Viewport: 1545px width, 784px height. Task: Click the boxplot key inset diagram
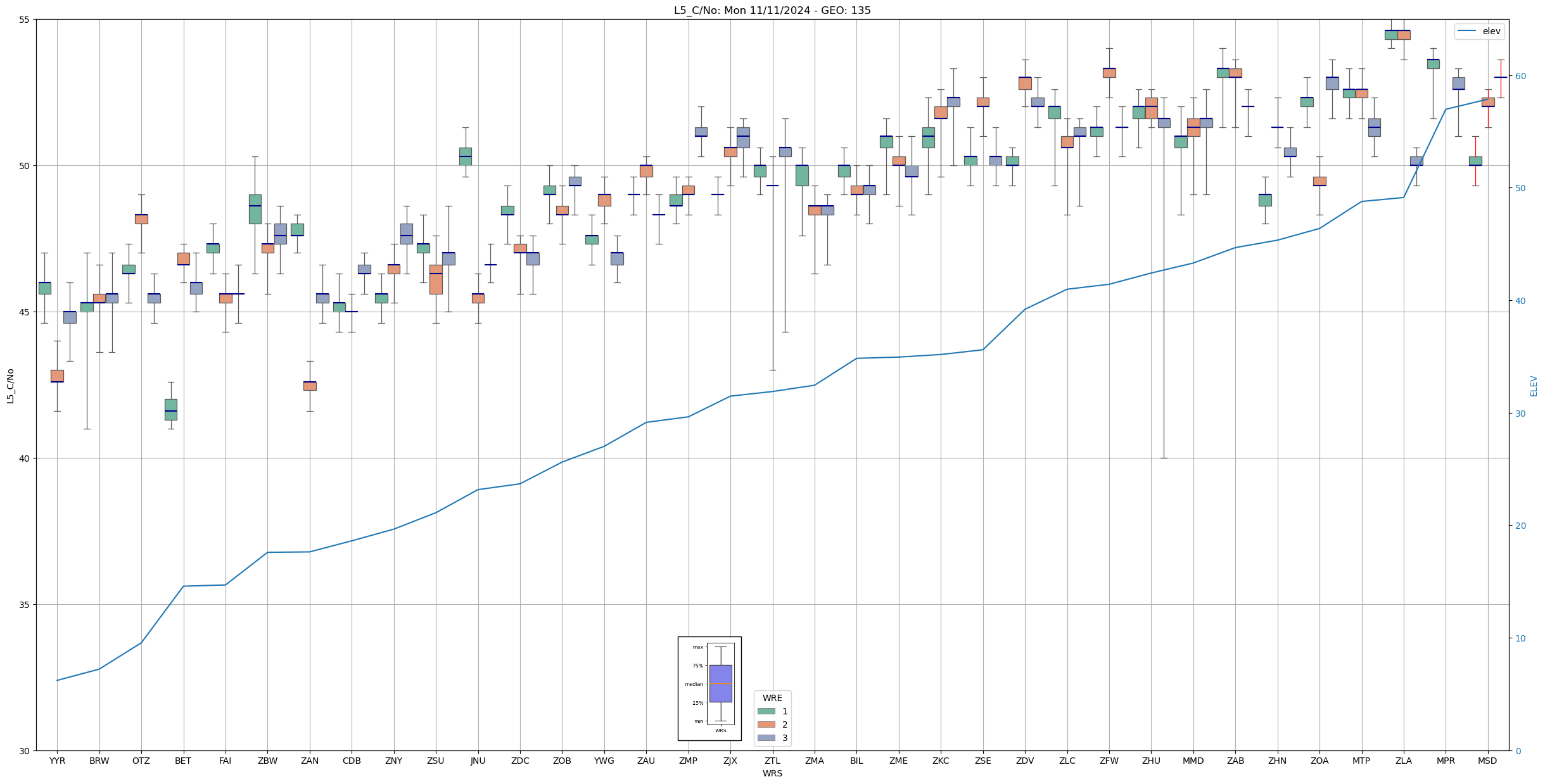(709, 688)
